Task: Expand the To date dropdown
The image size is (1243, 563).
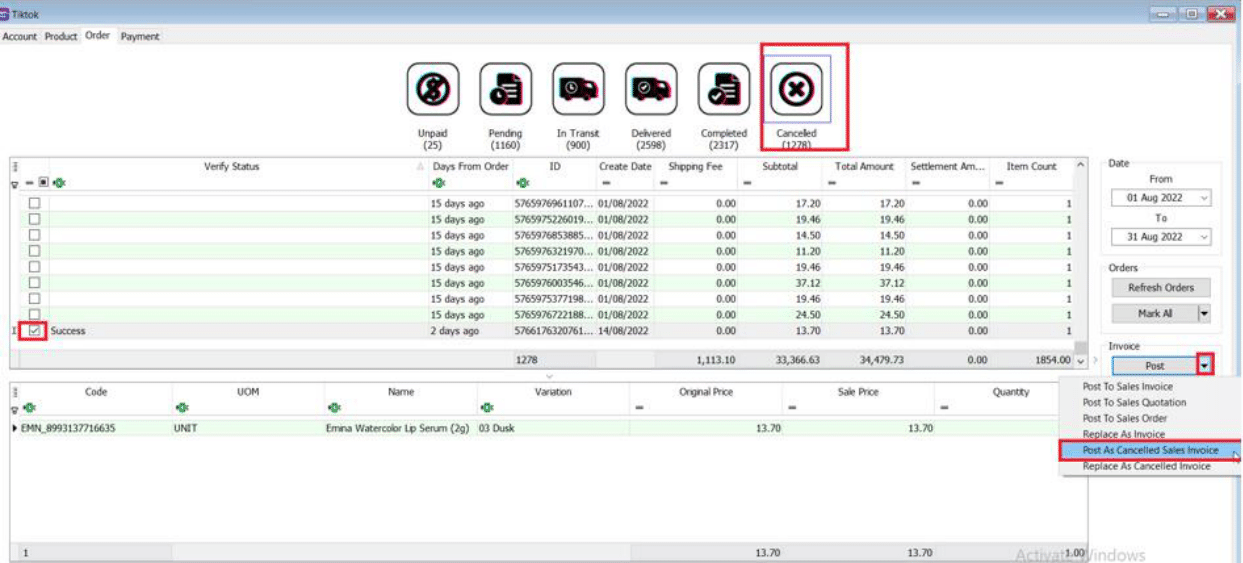Action: [1203, 237]
